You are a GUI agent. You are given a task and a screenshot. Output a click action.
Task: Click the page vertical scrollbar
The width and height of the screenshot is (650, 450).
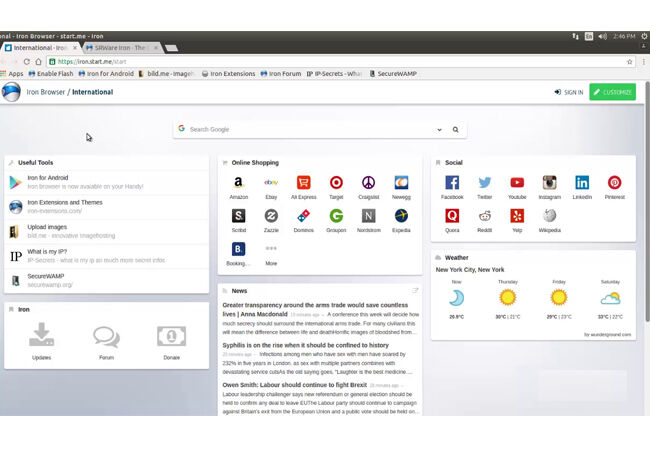(x=647, y=201)
